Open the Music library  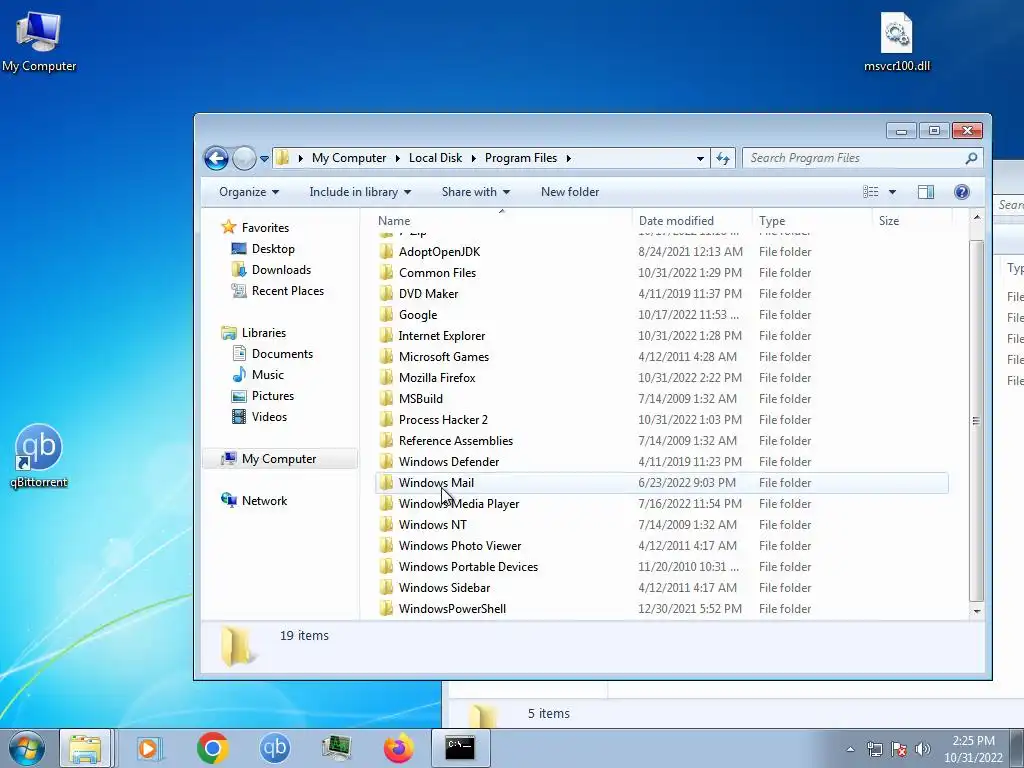(x=268, y=375)
